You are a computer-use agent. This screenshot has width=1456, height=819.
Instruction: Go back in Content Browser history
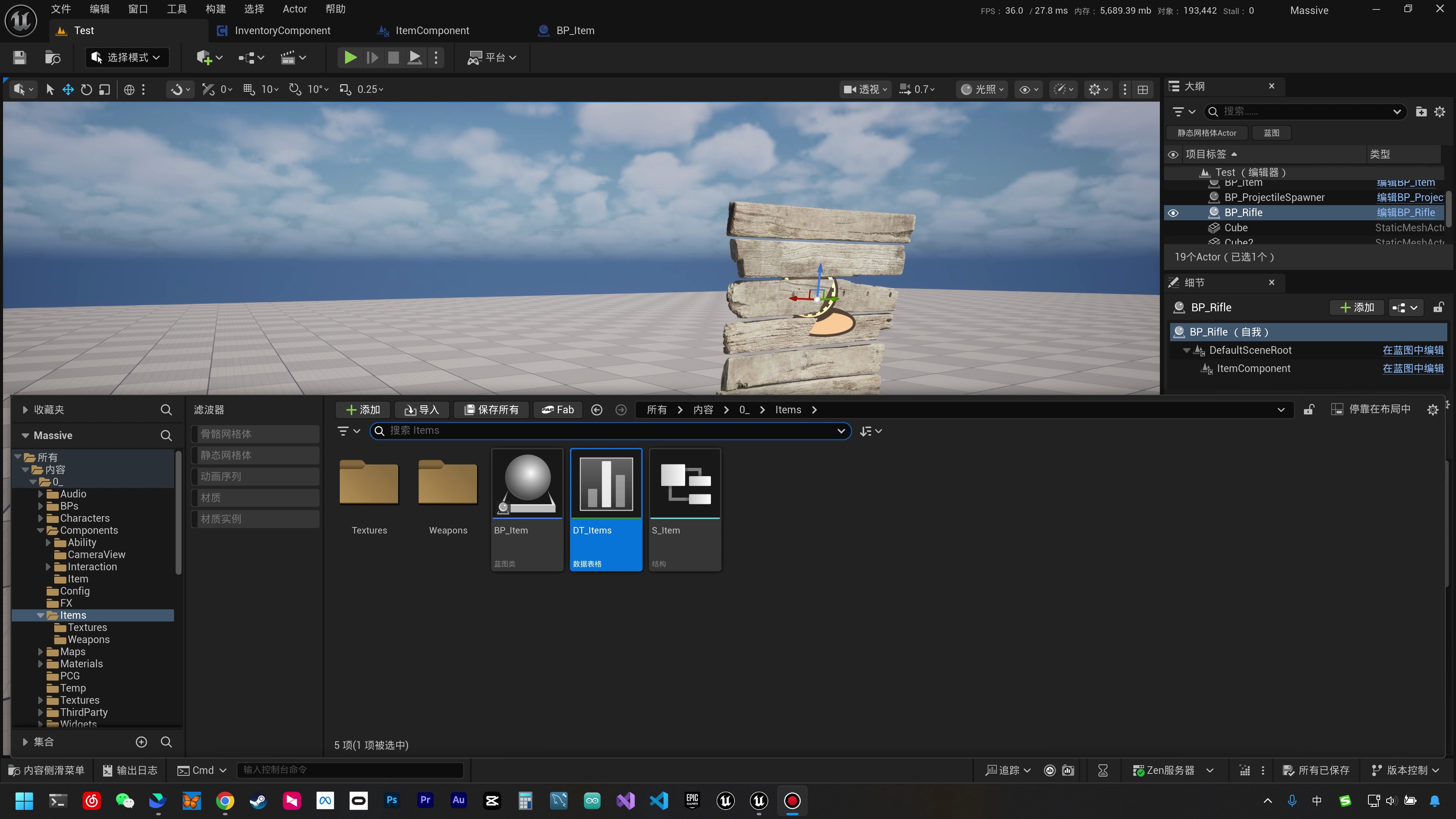pos(596,410)
